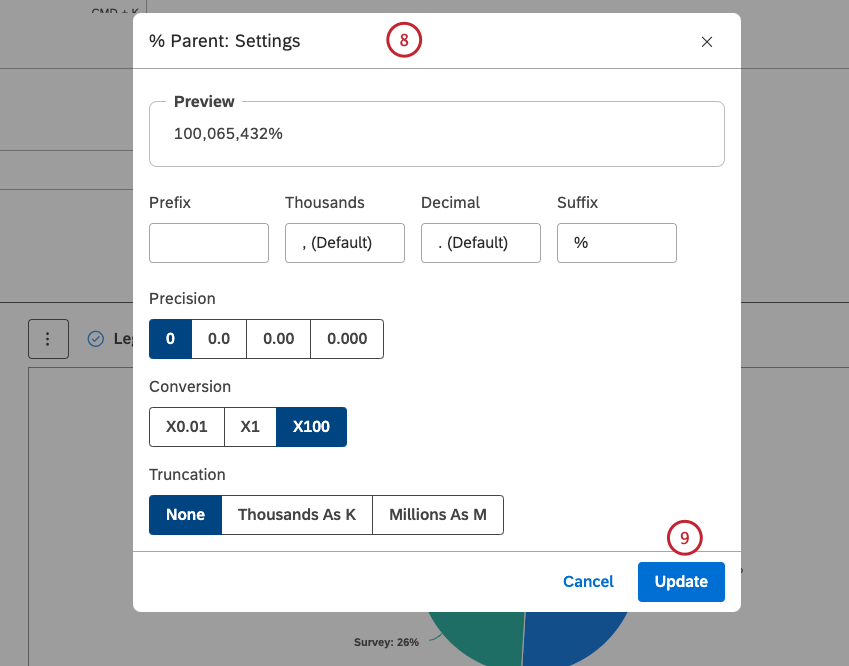Edit the Suffix field containing %
Viewport: 849px width, 666px height.
pos(616,243)
